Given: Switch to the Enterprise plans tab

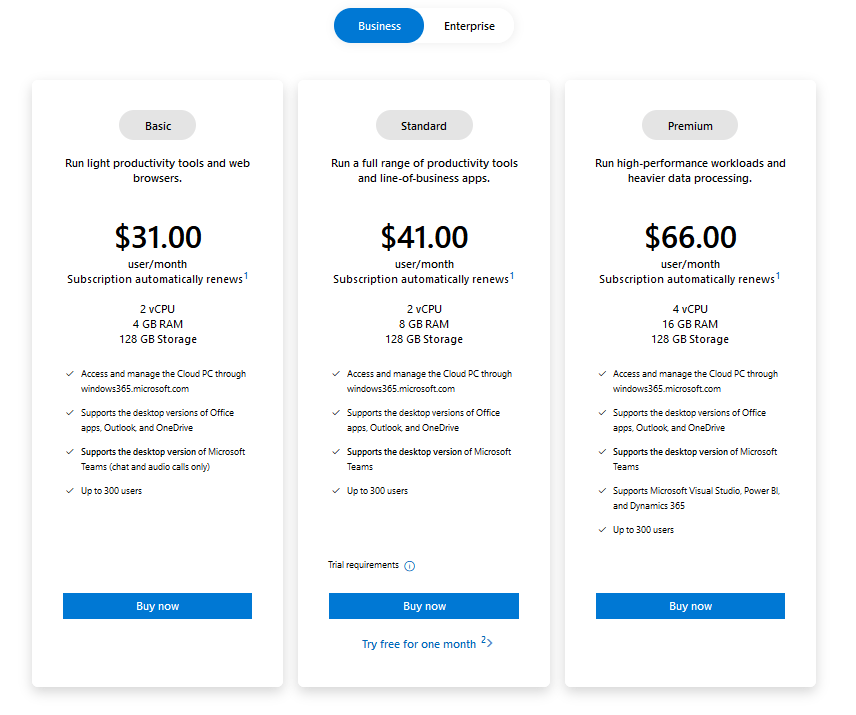Looking at the screenshot, I should pos(469,26).
